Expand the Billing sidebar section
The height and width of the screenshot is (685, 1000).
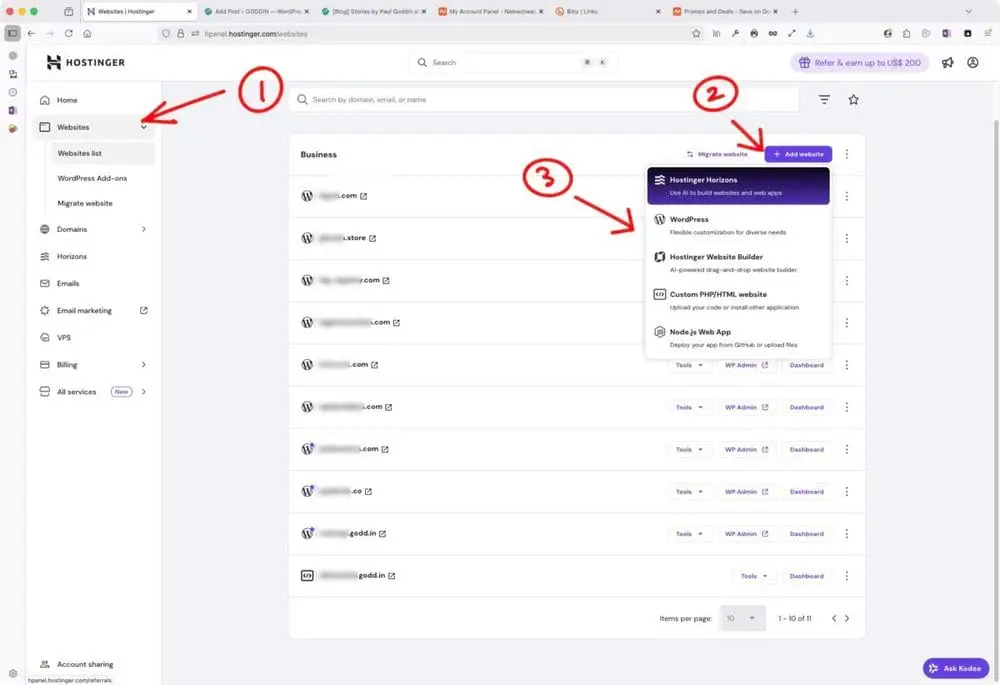[x=143, y=365]
